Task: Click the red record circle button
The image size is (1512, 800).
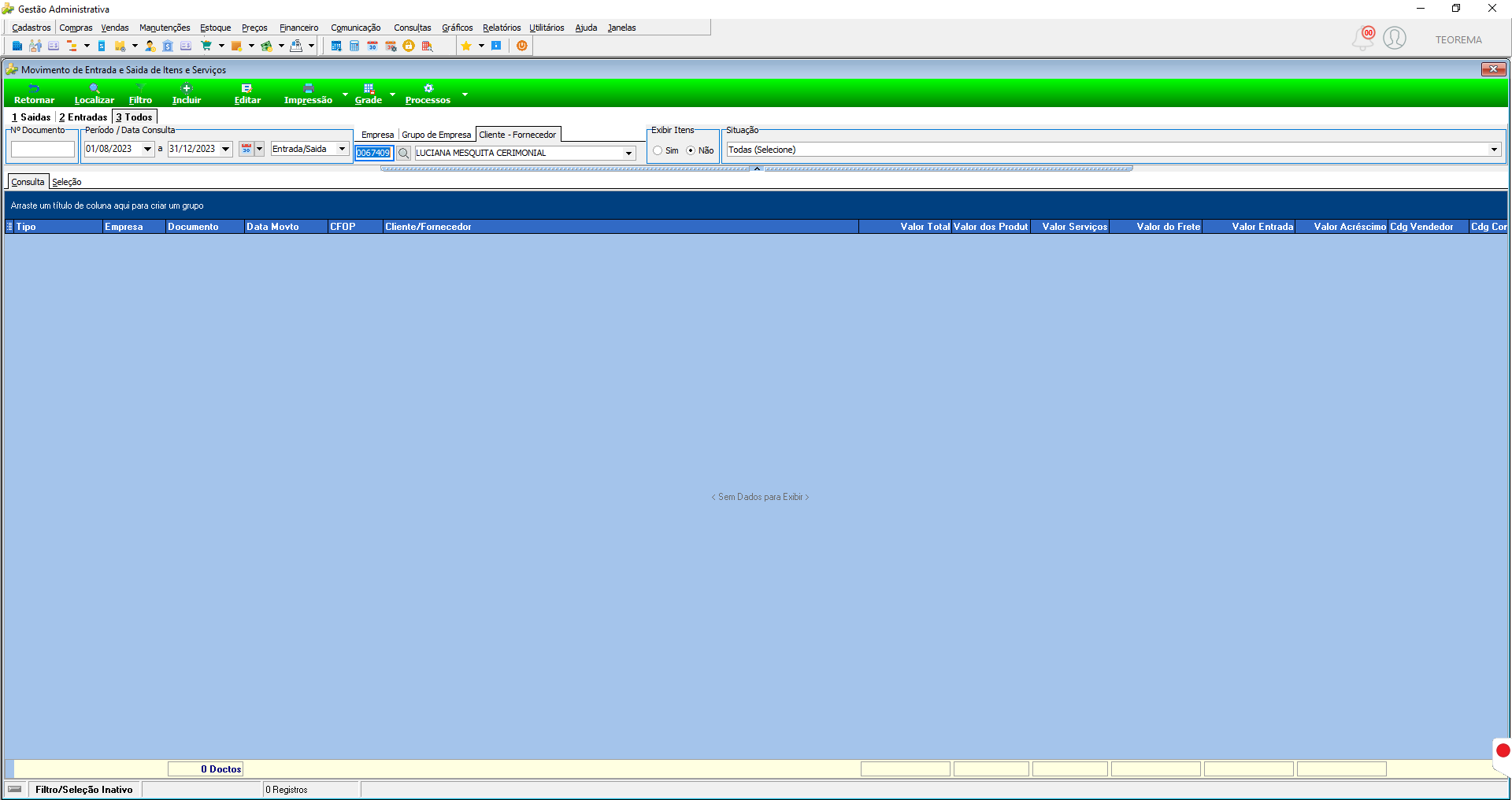Action: tap(1503, 750)
